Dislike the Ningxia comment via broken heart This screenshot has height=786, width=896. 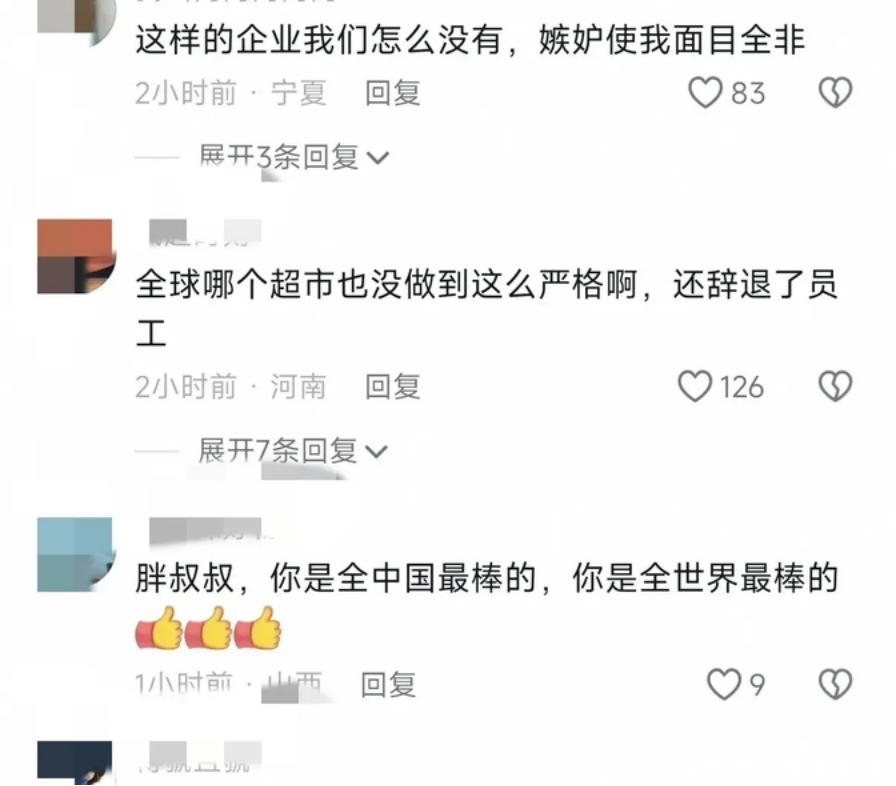(835, 93)
